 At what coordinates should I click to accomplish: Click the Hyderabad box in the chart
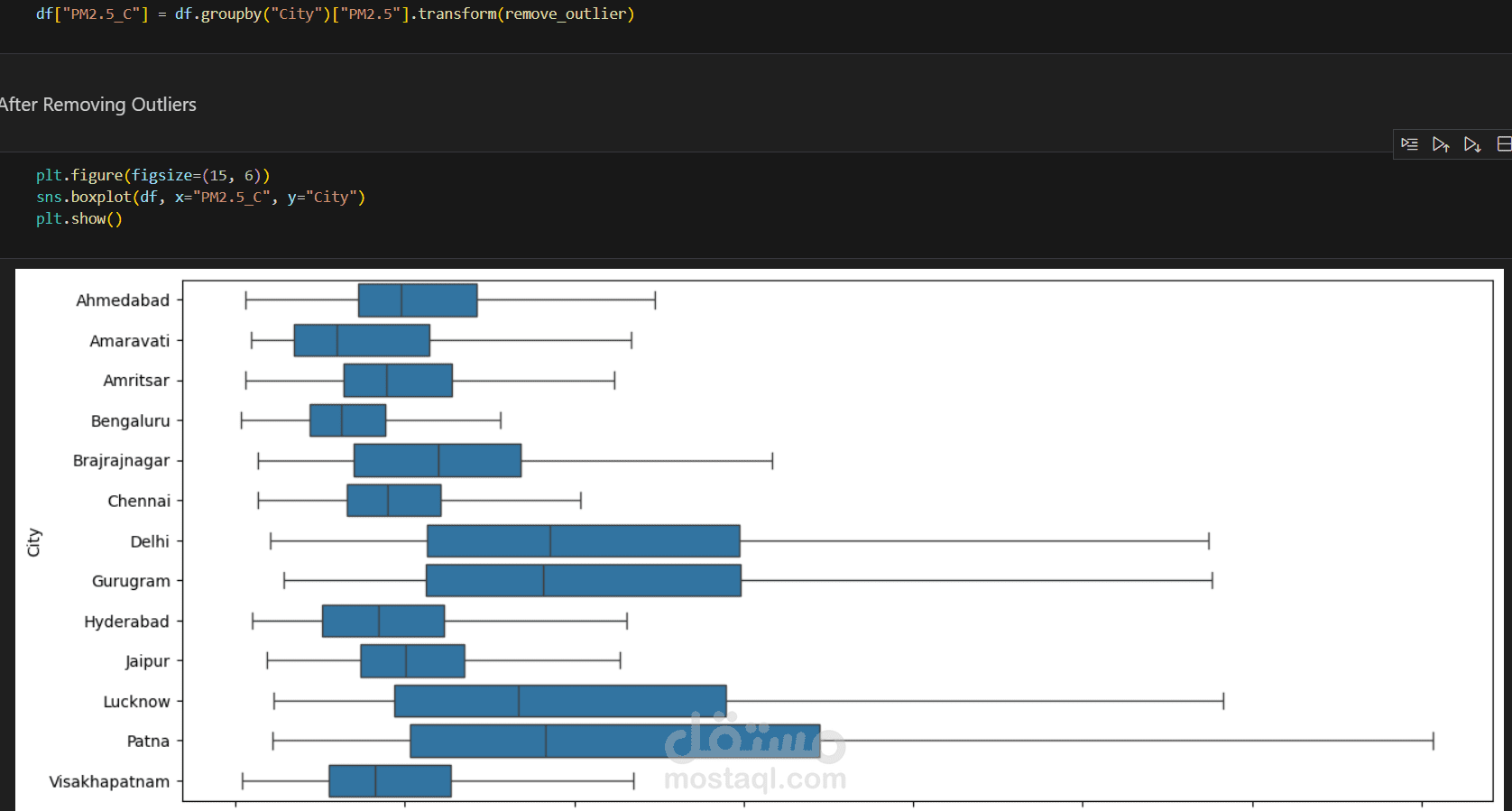coord(383,621)
